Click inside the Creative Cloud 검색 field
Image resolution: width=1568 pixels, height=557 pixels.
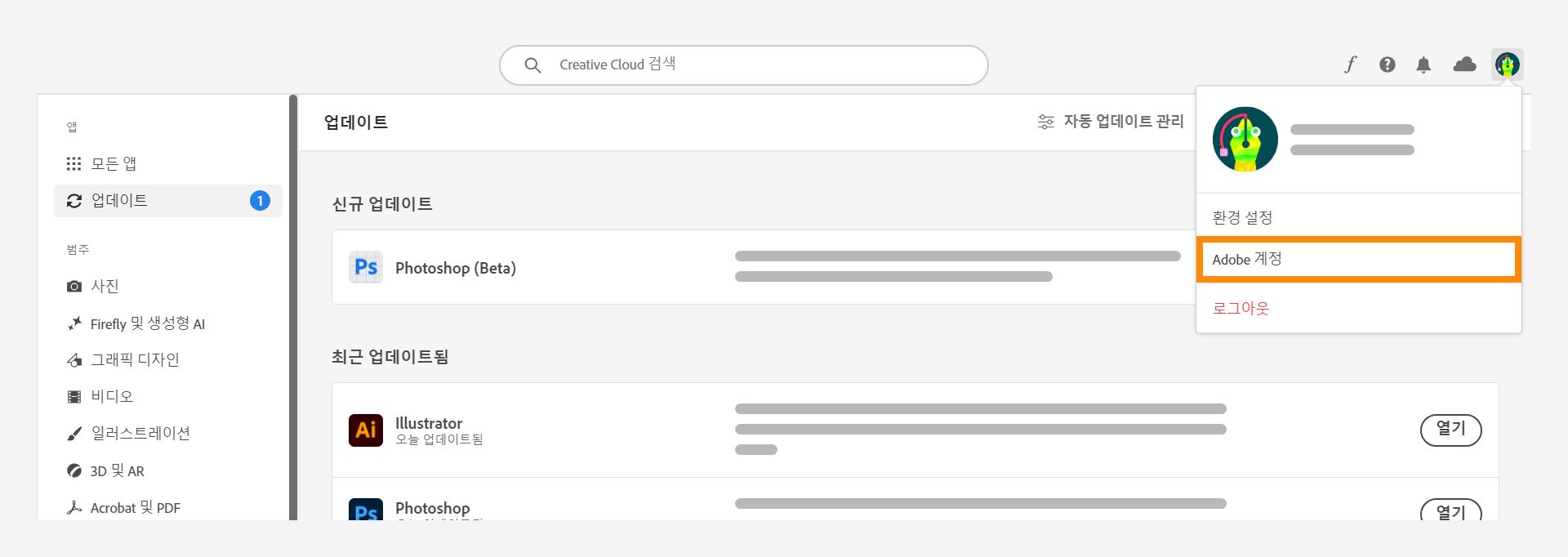click(743, 65)
